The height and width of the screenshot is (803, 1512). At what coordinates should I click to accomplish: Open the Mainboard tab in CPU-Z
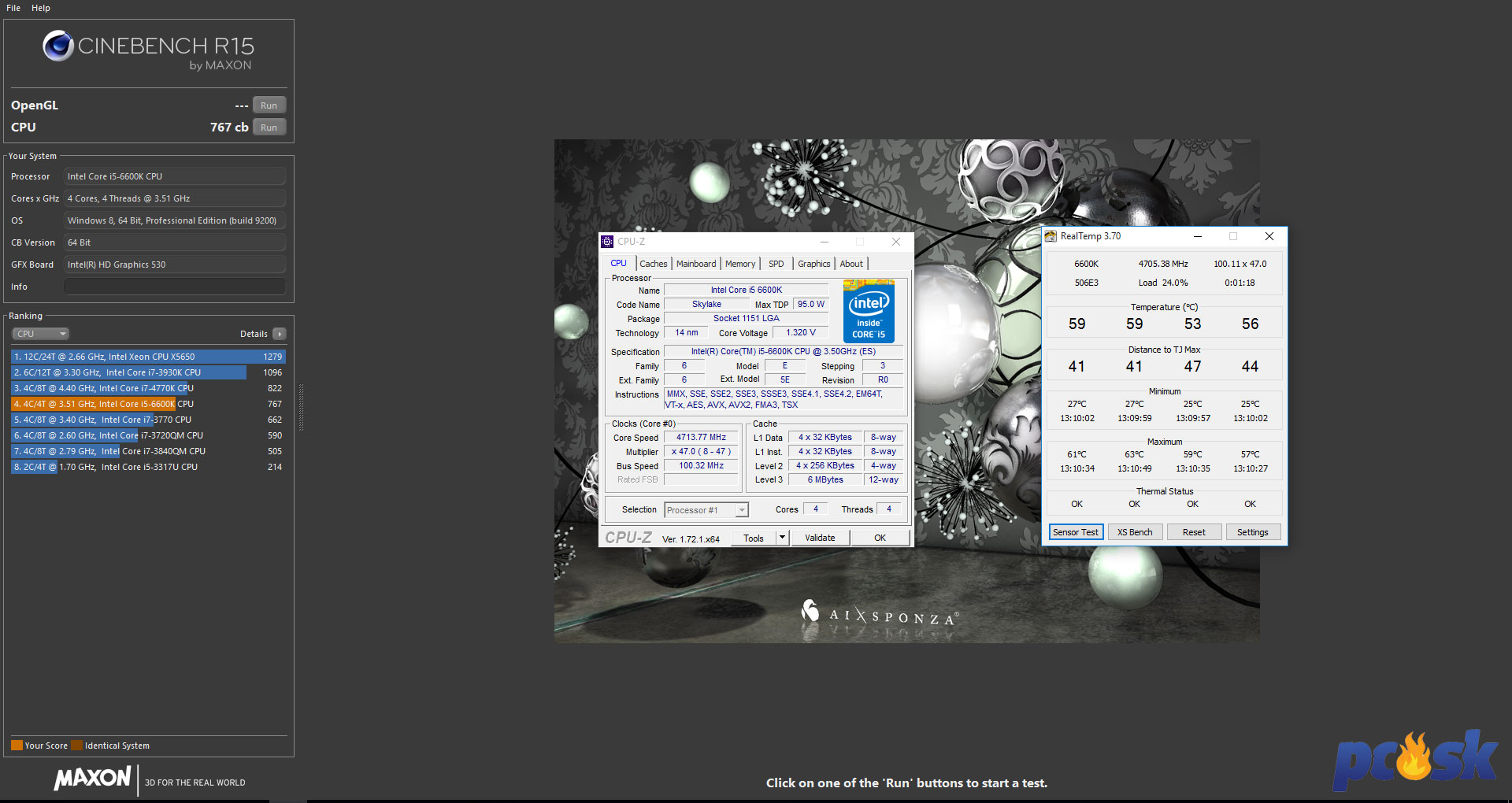(x=696, y=264)
